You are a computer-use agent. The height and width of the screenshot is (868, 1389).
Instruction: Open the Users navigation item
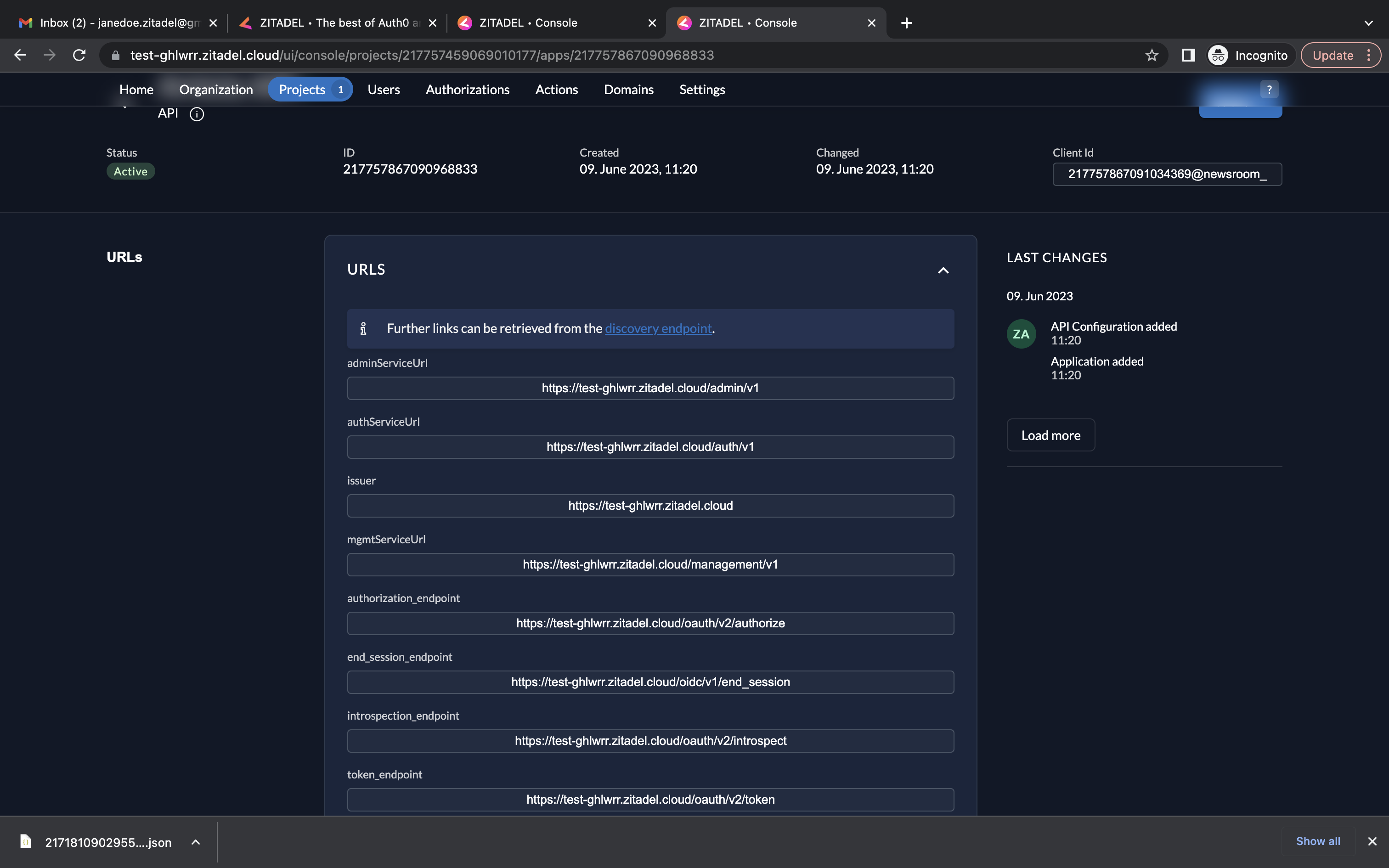click(x=384, y=90)
